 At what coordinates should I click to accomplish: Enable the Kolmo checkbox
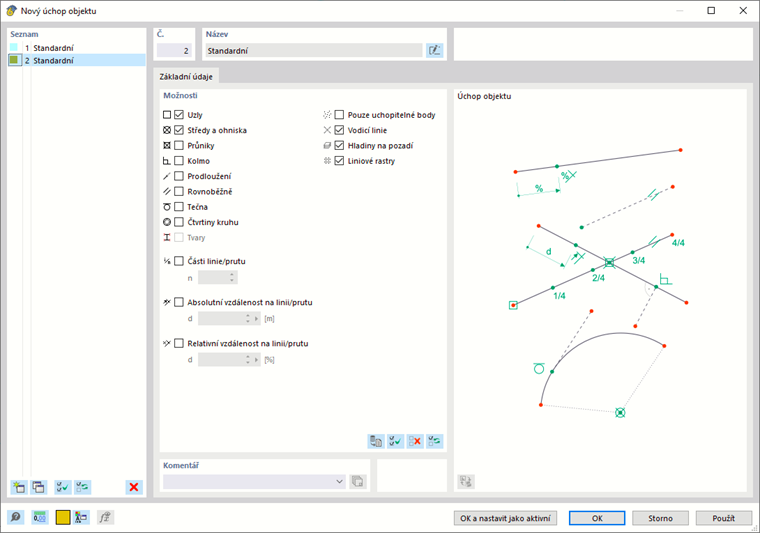coord(179,161)
